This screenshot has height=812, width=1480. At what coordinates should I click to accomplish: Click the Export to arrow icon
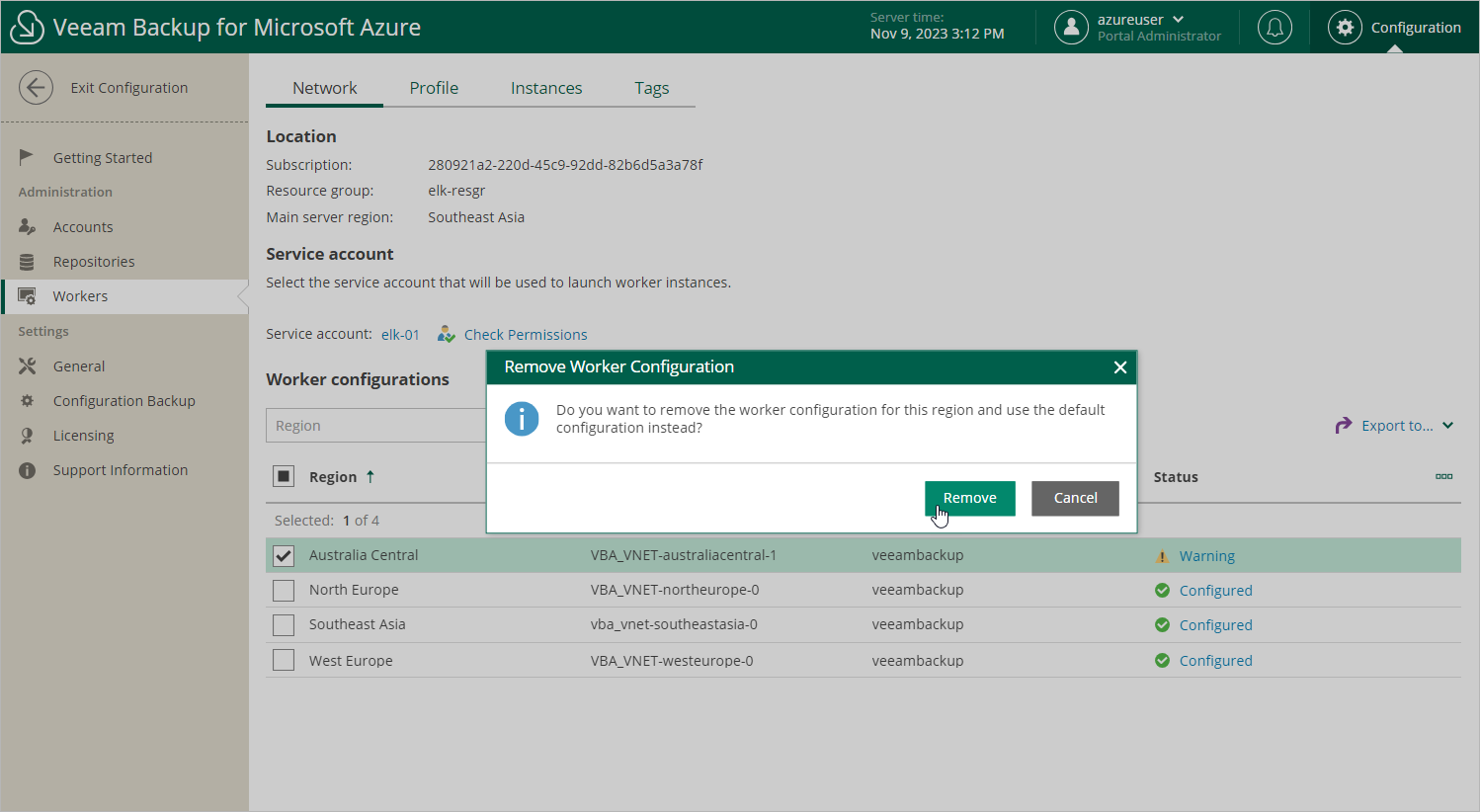(x=1343, y=426)
